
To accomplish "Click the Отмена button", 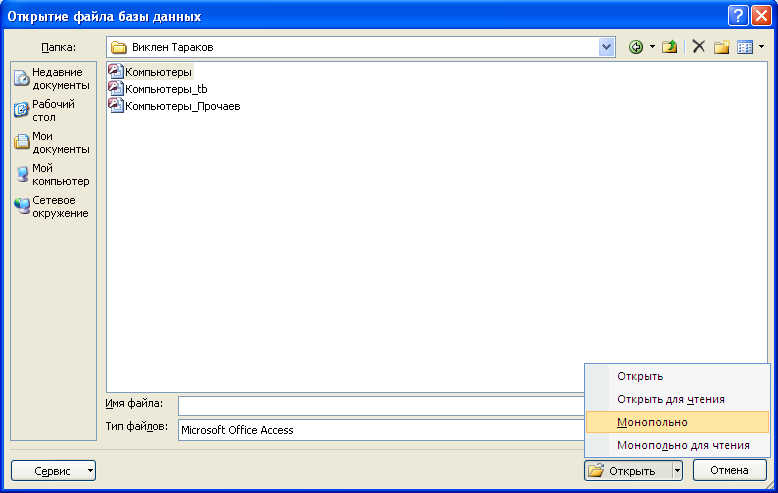I will click(729, 470).
